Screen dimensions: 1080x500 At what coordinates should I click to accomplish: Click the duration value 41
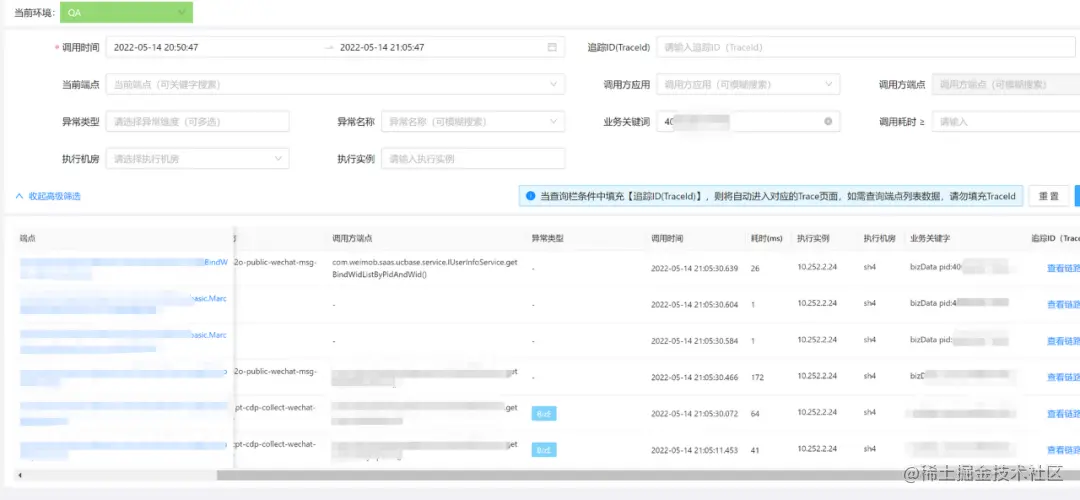(x=755, y=450)
